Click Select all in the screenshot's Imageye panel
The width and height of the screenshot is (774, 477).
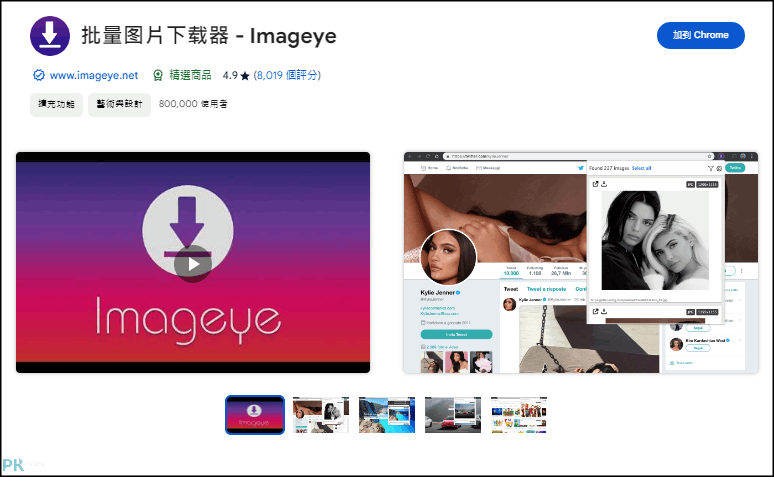point(641,168)
